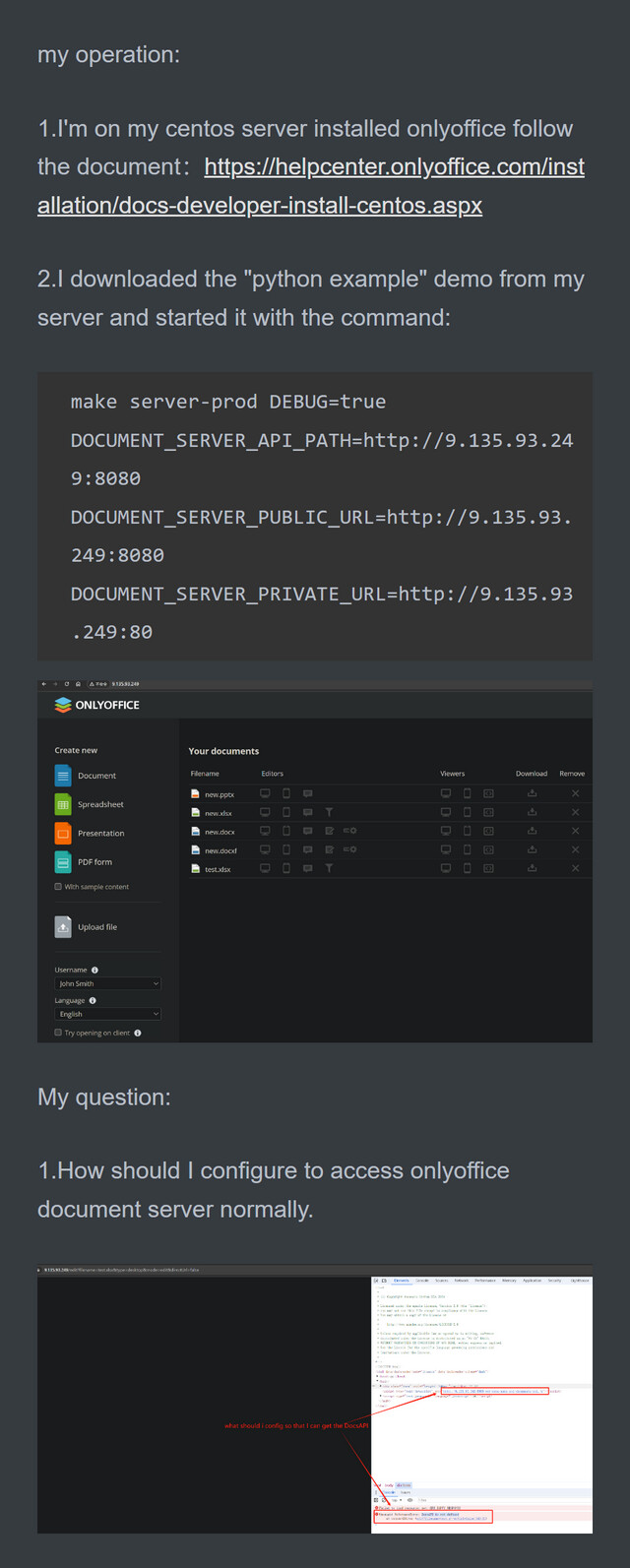Open new.docx in comment mode
The height and width of the screenshot is (1568, 630).
[x=308, y=831]
